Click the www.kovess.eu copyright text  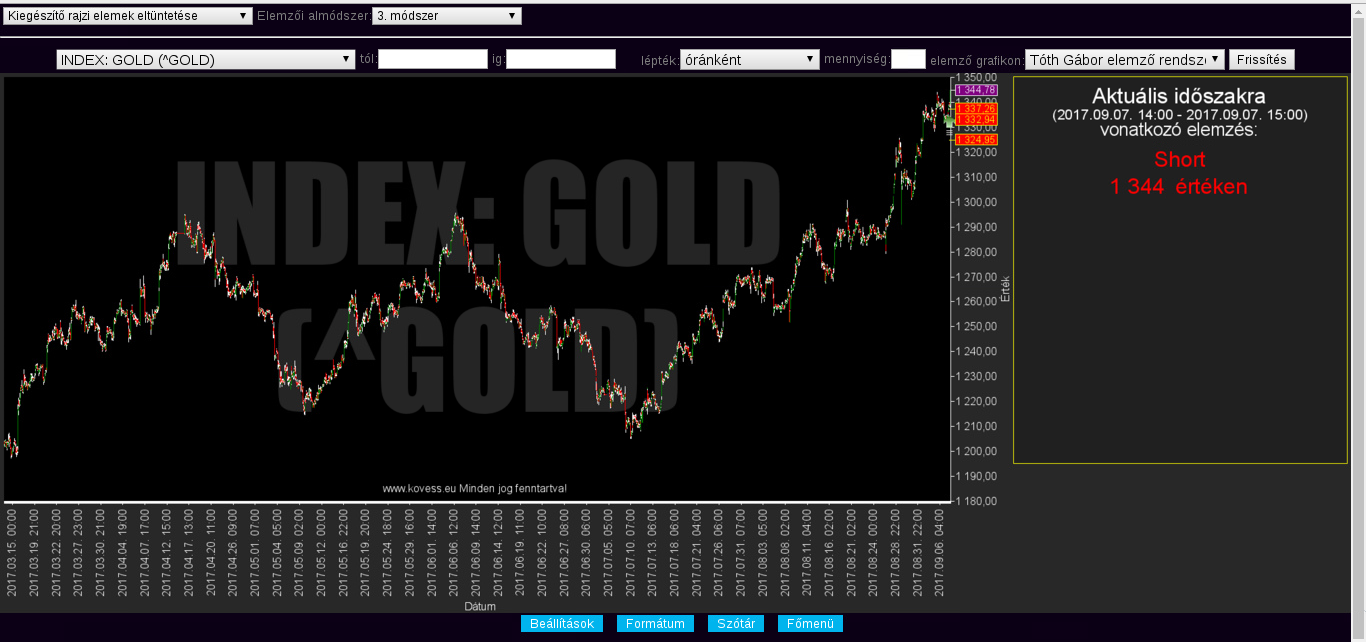click(x=475, y=489)
